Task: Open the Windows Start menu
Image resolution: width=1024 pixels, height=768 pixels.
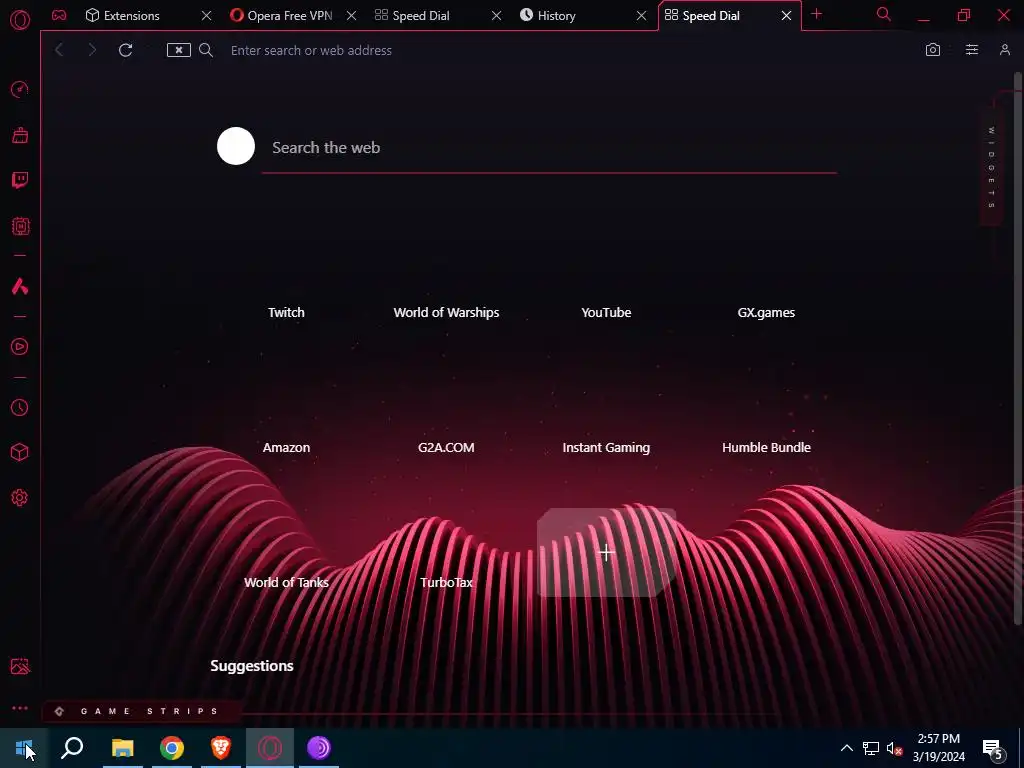Action: click(24, 748)
